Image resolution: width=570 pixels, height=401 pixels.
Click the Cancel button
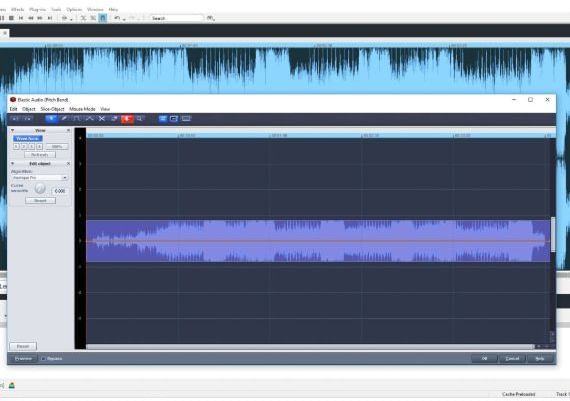[x=512, y=359]
